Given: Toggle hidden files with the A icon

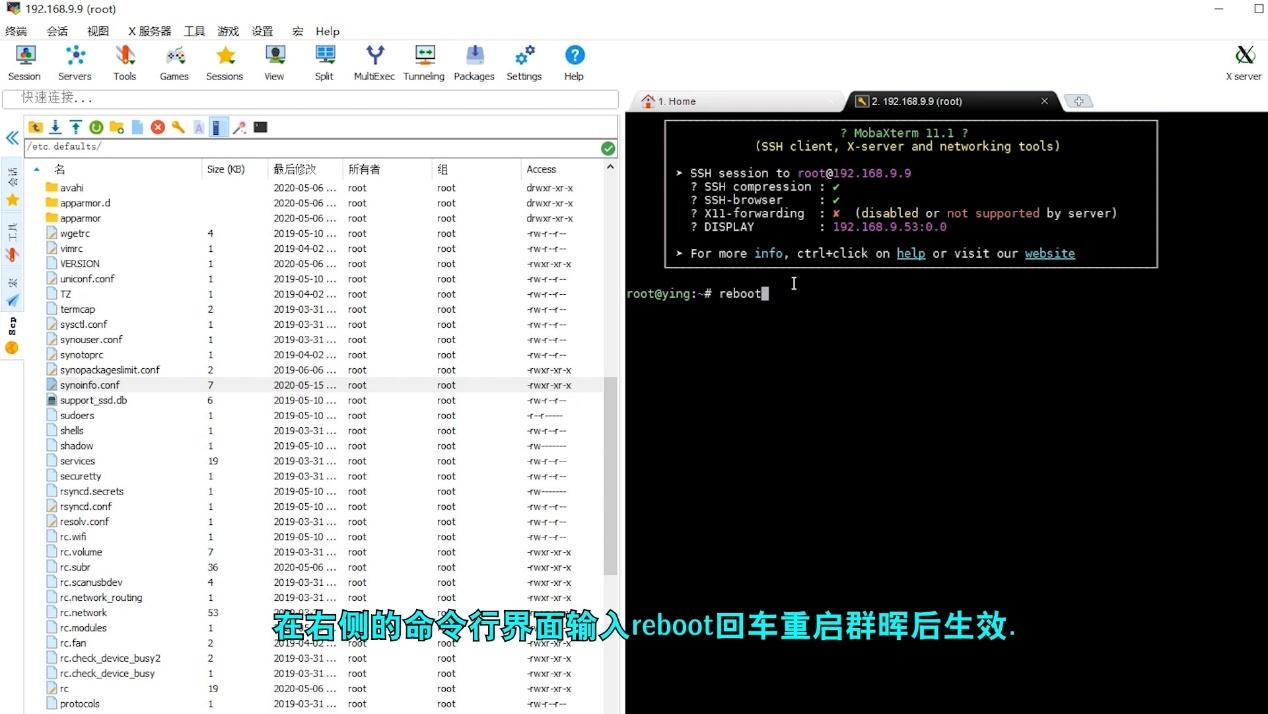Looking at the screenshot, I should (201, 127).
